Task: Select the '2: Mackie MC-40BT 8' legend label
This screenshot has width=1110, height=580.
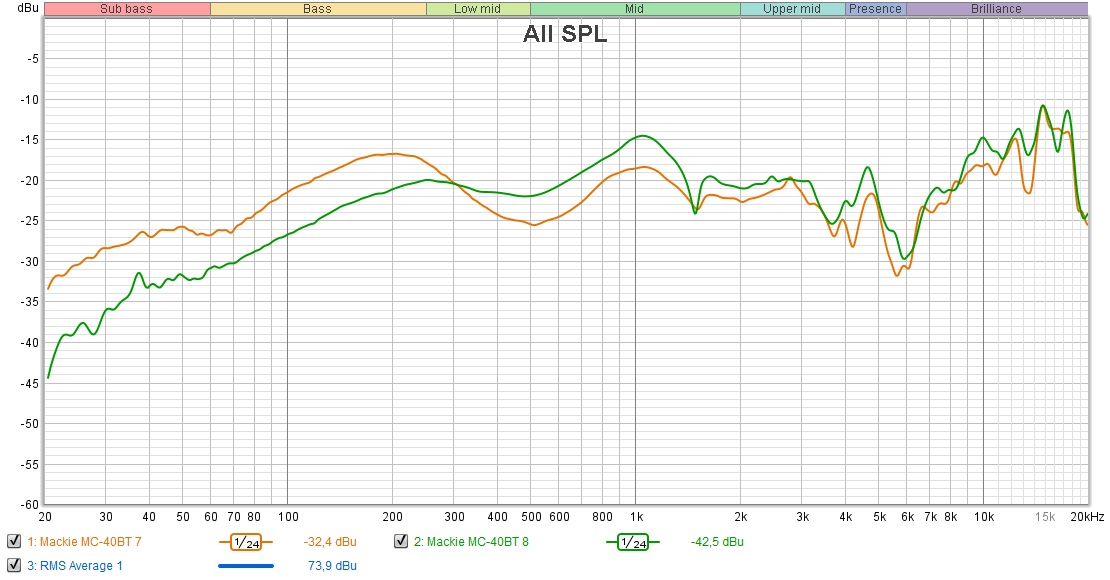Action: pyautogui.click(x=471, y=542)
